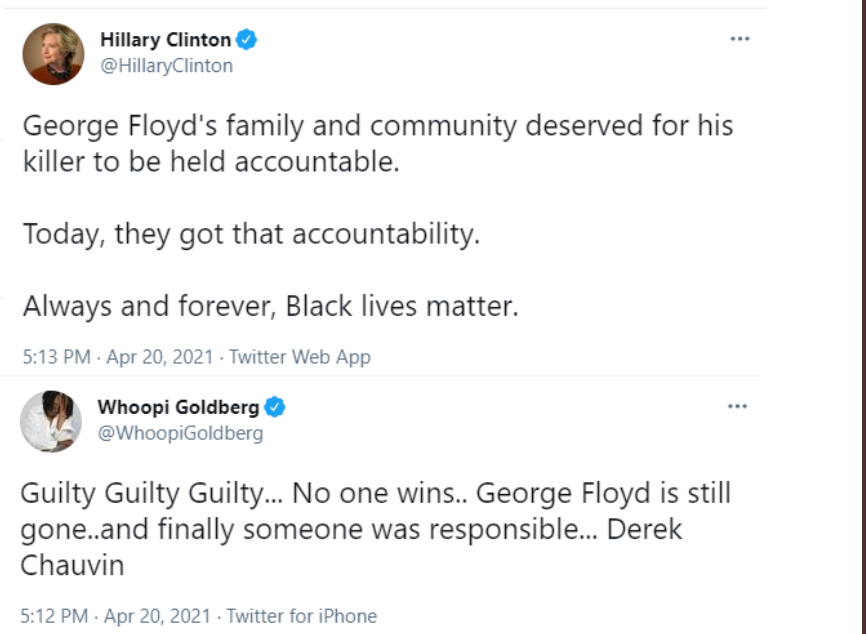Viewport: 866px width, 634px height.
Task: Click the tweet text starting 'George Floyd's family'
Action: click(x=378, y=144)
